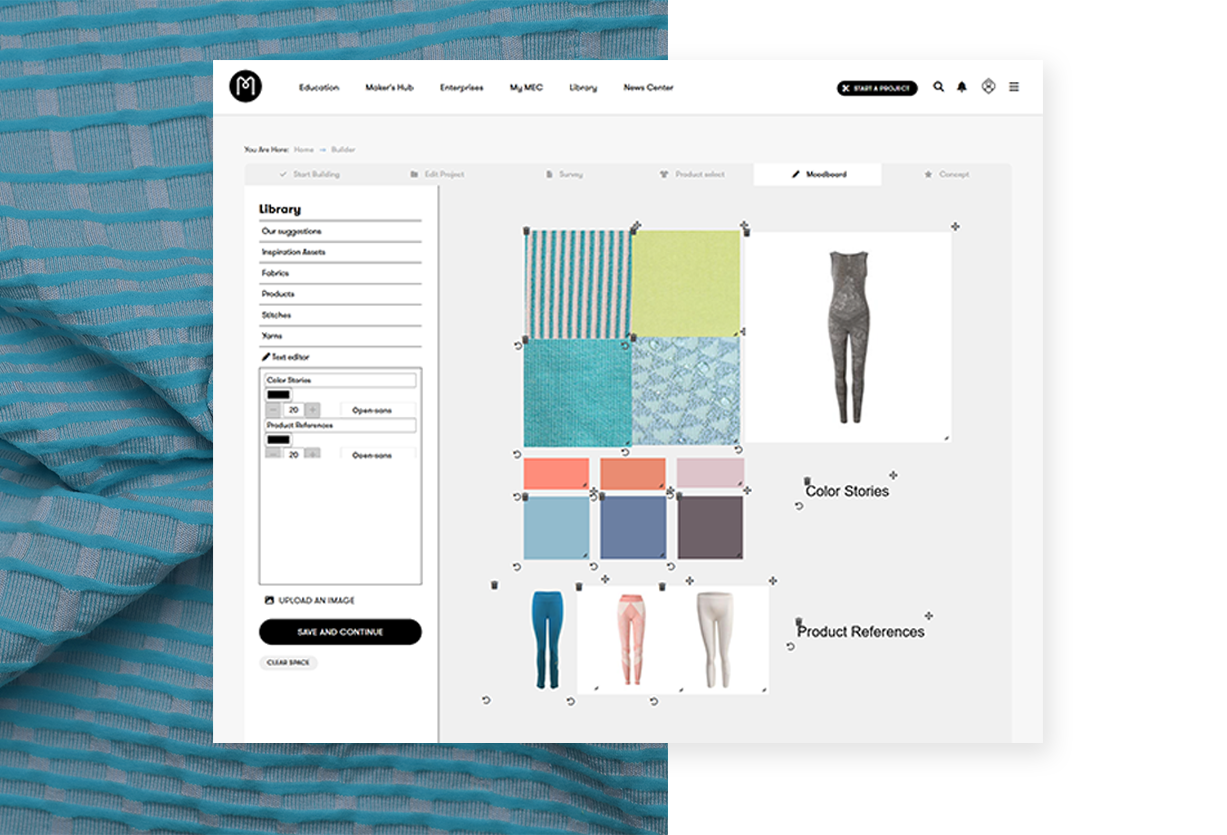The image size is (1227, 835).
Task: Click the move handle on jumpsuit image
Action: pyautogui.click(x=955, y=227)
